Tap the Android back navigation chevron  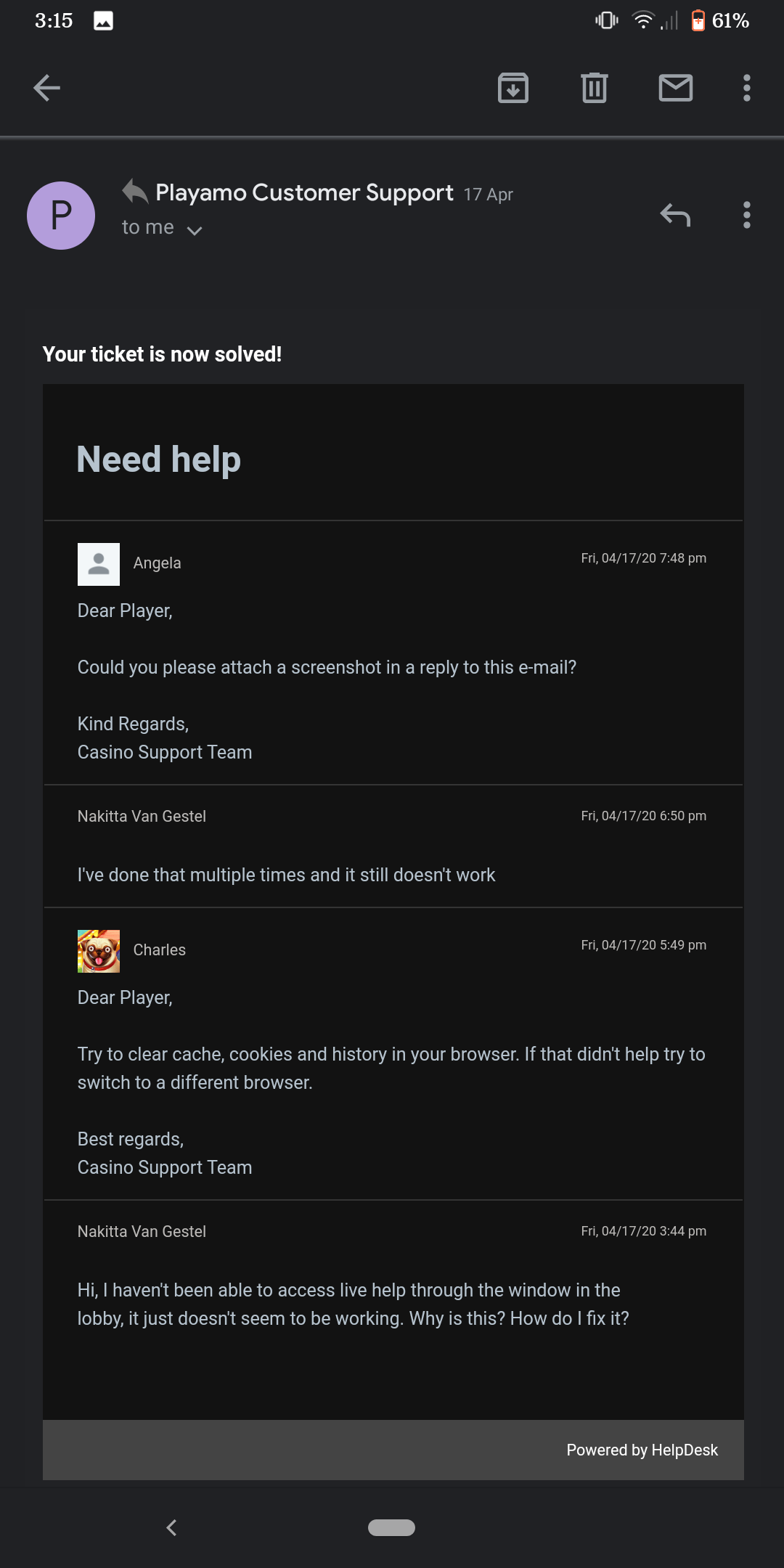pos(172,1527)
